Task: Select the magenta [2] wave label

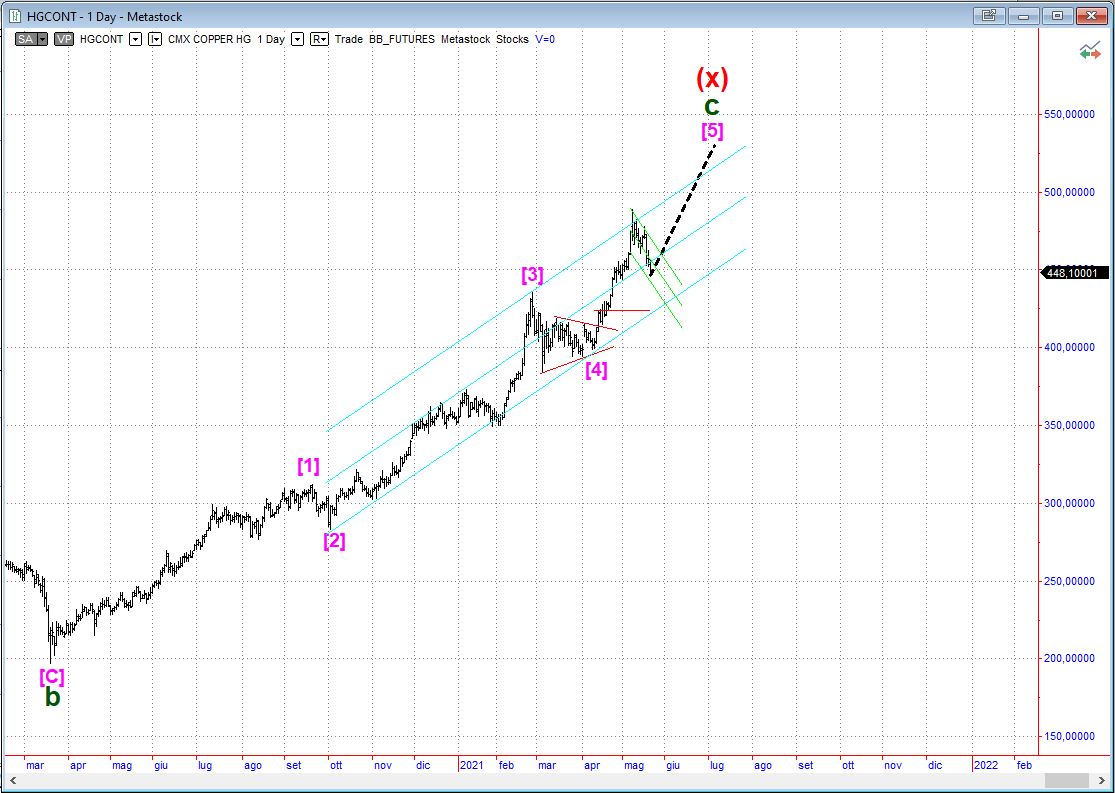Action: (334, 541)
